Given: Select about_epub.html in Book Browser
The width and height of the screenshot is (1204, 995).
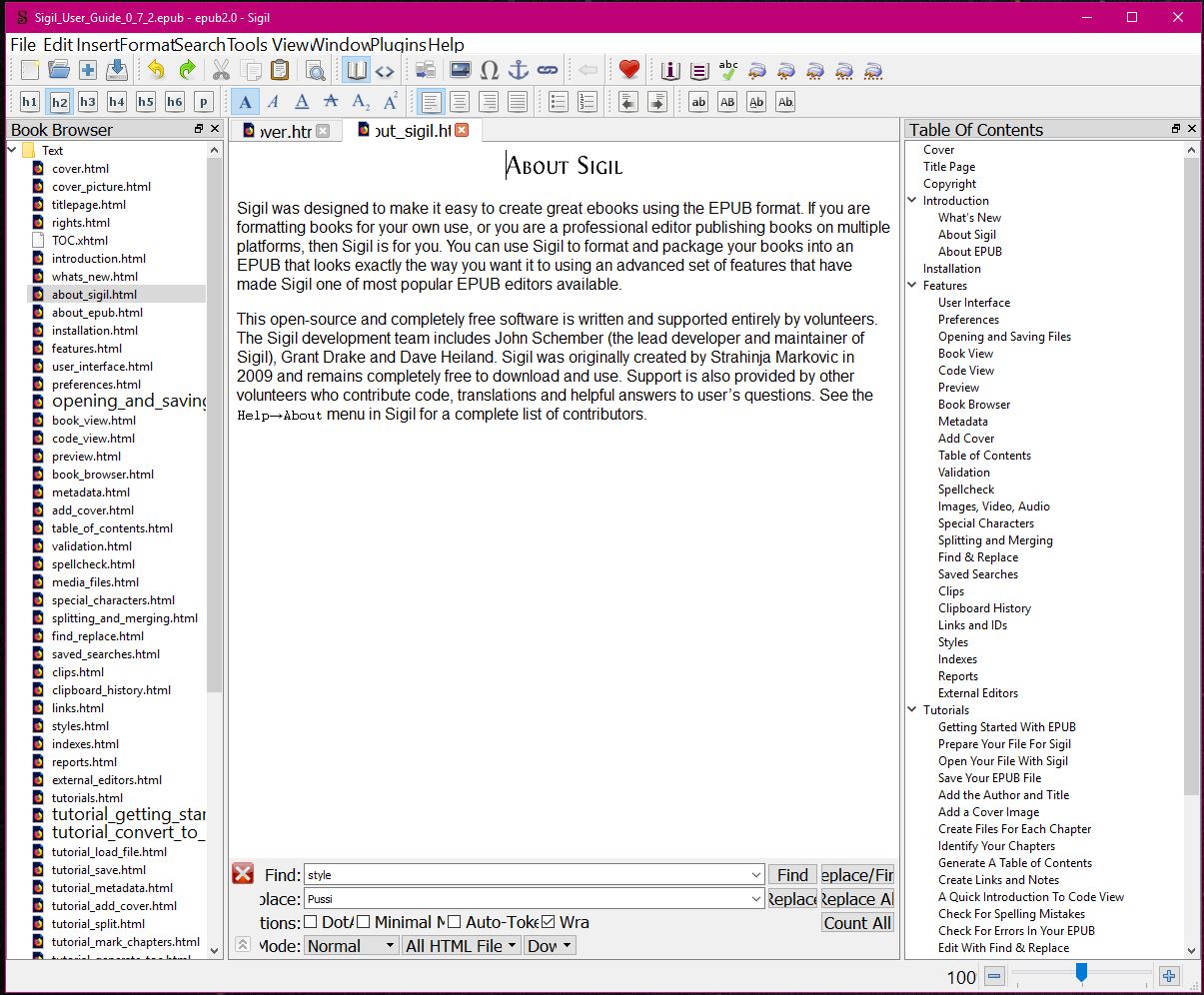Looking at the screenshot, I should pyautogui.click(x=97, y=312).
